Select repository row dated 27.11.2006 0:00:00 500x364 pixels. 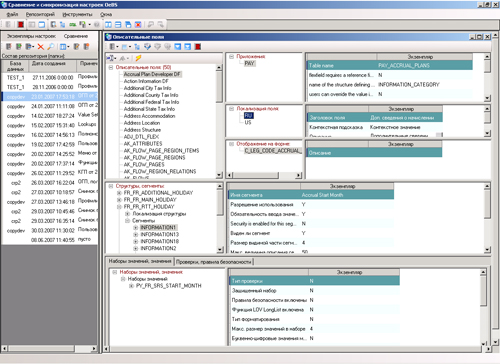tap(50, 77)
